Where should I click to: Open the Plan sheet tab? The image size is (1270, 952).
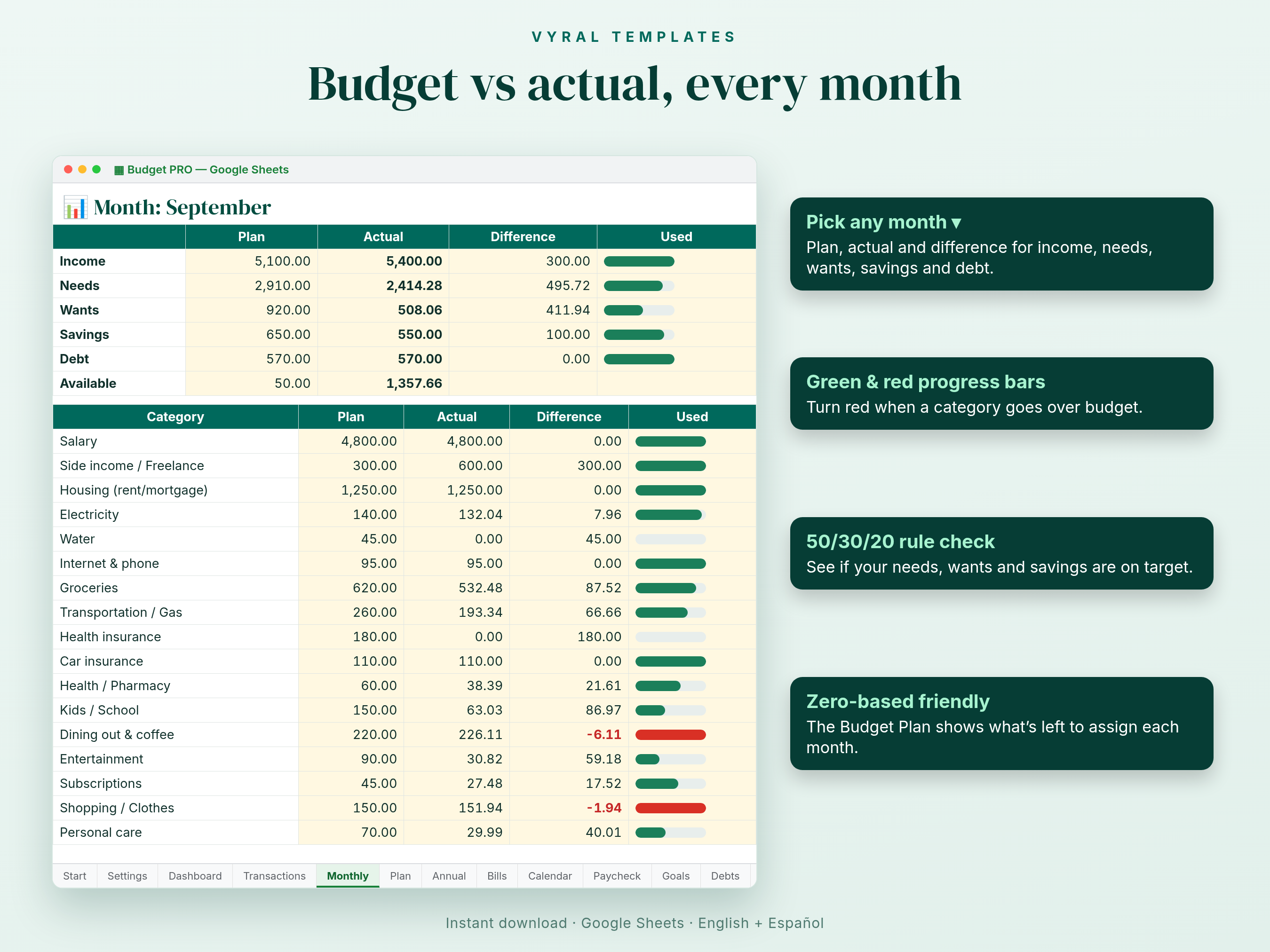[x=400, y=876]
